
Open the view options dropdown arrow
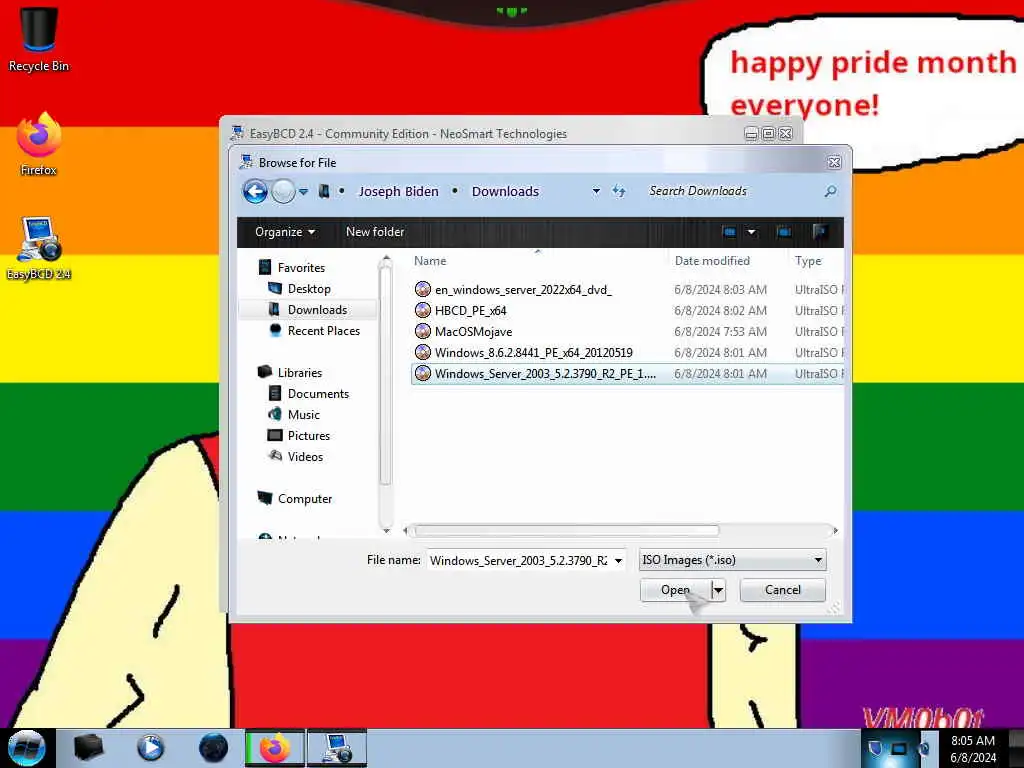[x=752, y=232]
